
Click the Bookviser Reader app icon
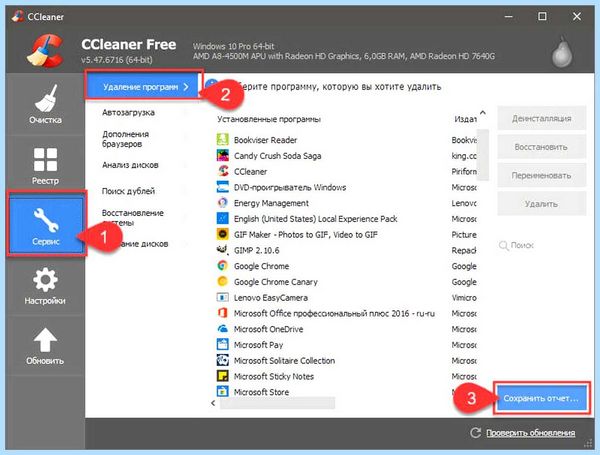(222, 139)
